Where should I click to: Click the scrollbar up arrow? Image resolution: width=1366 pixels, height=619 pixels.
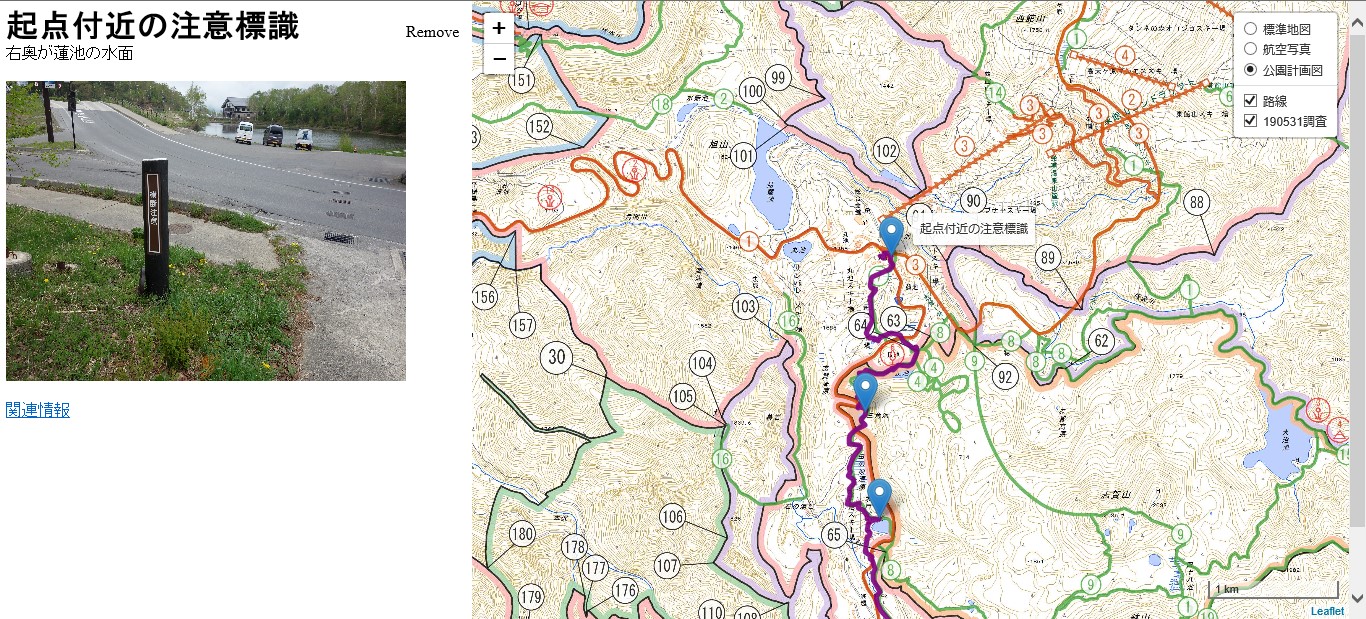[1357, 10]
